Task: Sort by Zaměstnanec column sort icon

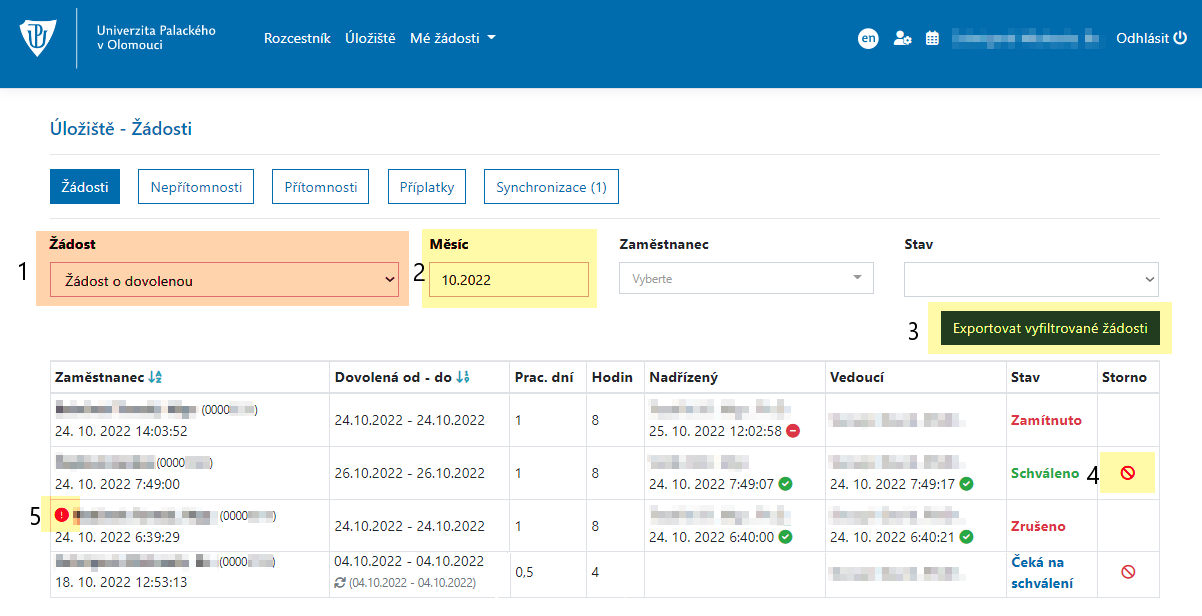Action: [x=154, y=377]
